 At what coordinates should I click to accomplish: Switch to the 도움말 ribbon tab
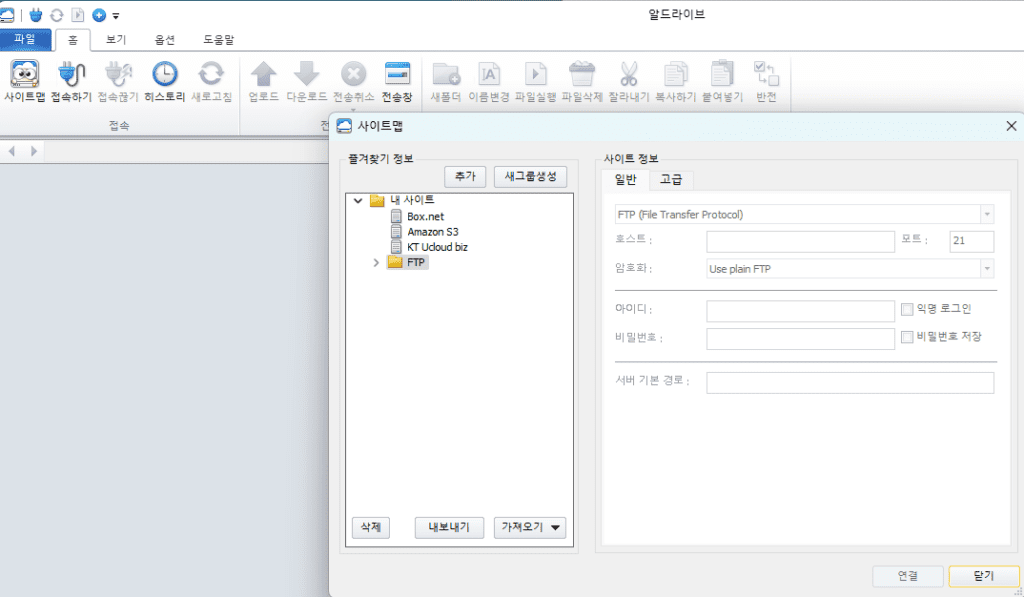(x=218, y=40)
